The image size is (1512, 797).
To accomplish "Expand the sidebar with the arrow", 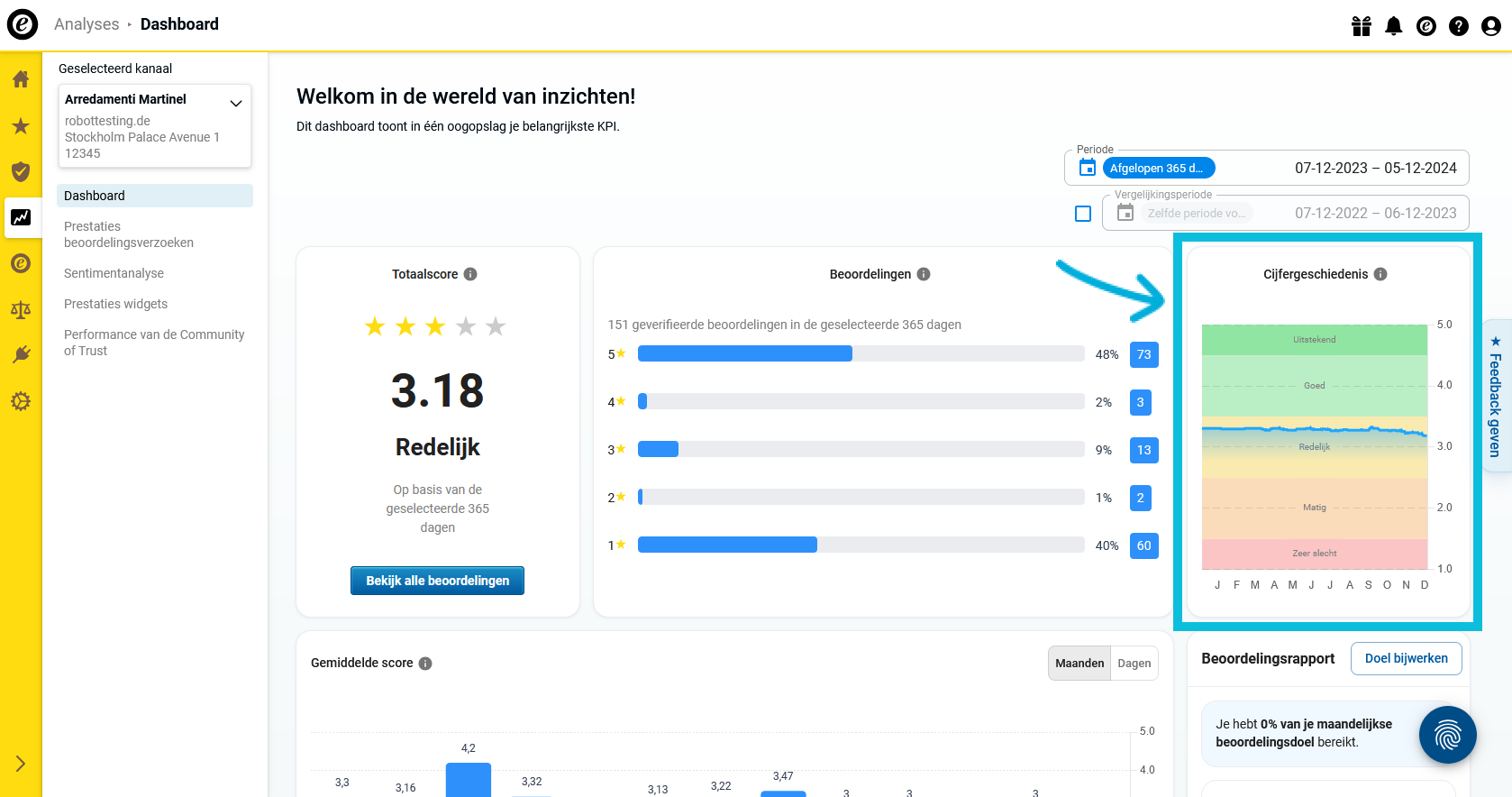I will [x=21, y=764].
